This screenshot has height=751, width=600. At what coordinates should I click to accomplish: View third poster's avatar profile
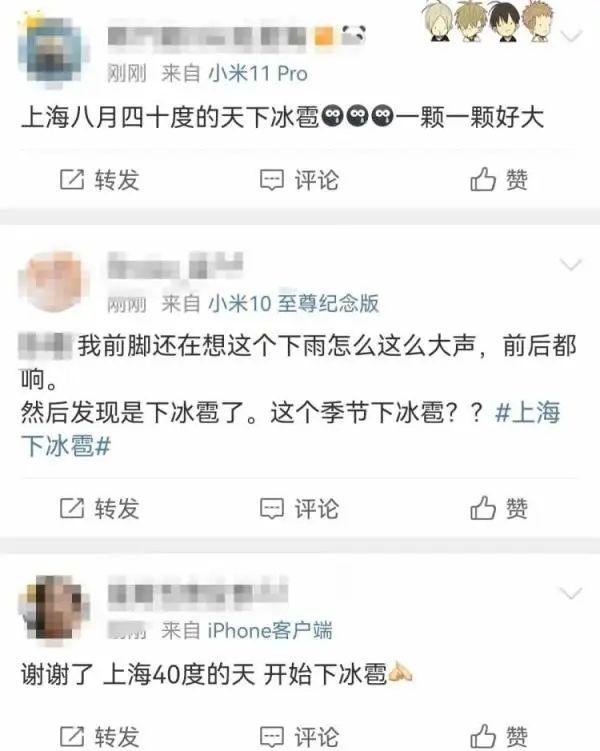(54, 608)
